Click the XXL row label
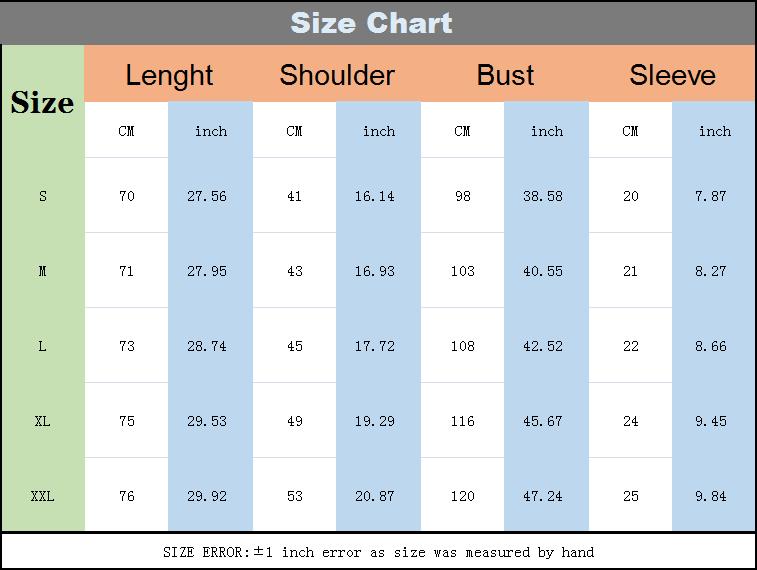This screenshot has height=570, width=757. coord(43,496)
